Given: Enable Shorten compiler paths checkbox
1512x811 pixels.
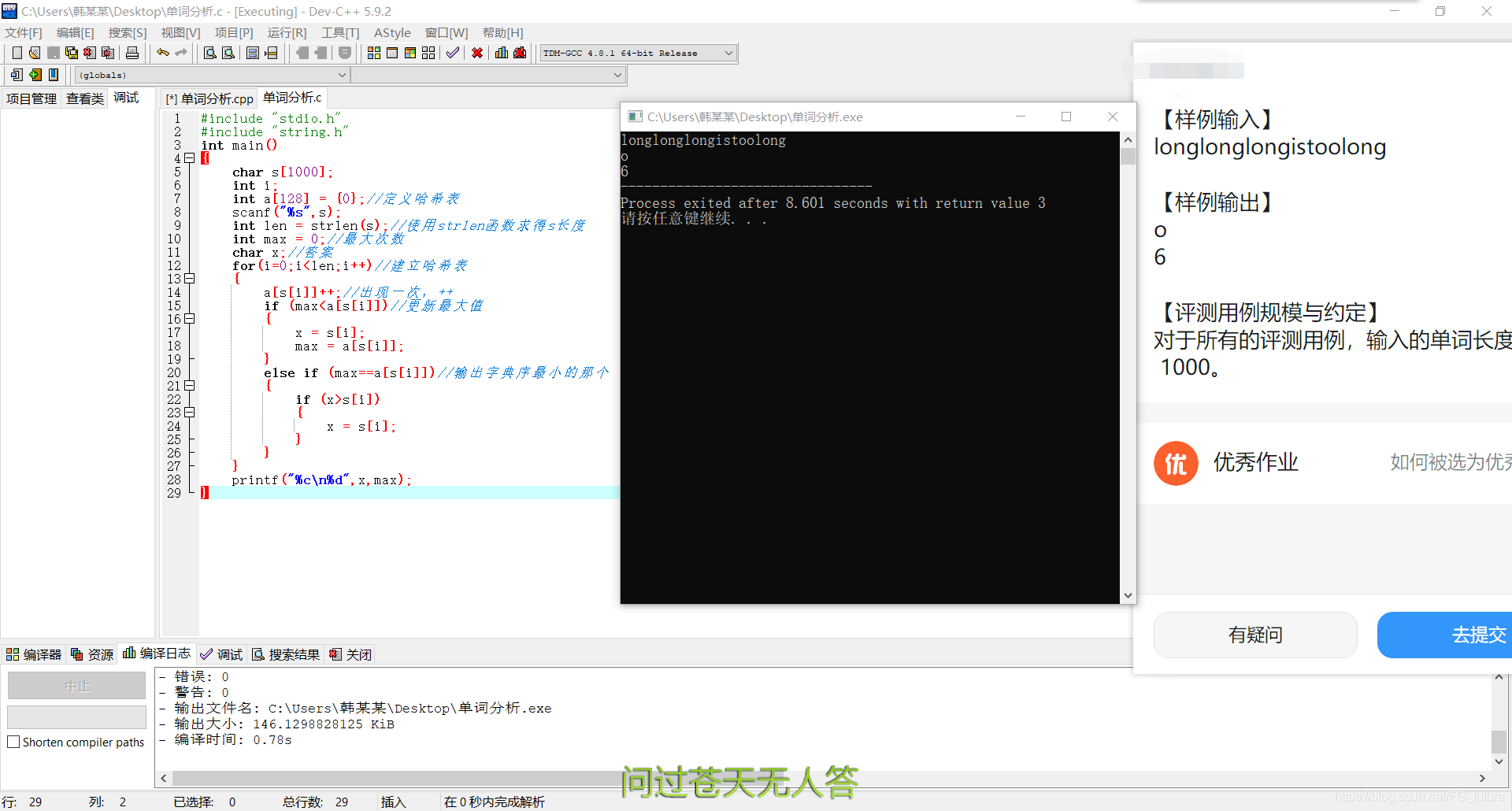Looking at the screenshot, I should pyautogui.click(x=13, y=742).
